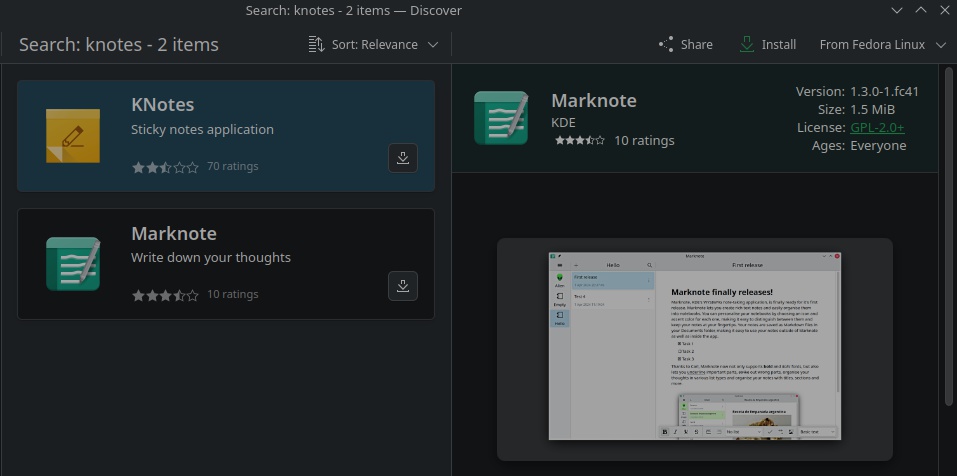The image size is (957, 476).
Task: Click 'Write down your thoughts' description
Action: pyautogui.click(x=211, y=258)
